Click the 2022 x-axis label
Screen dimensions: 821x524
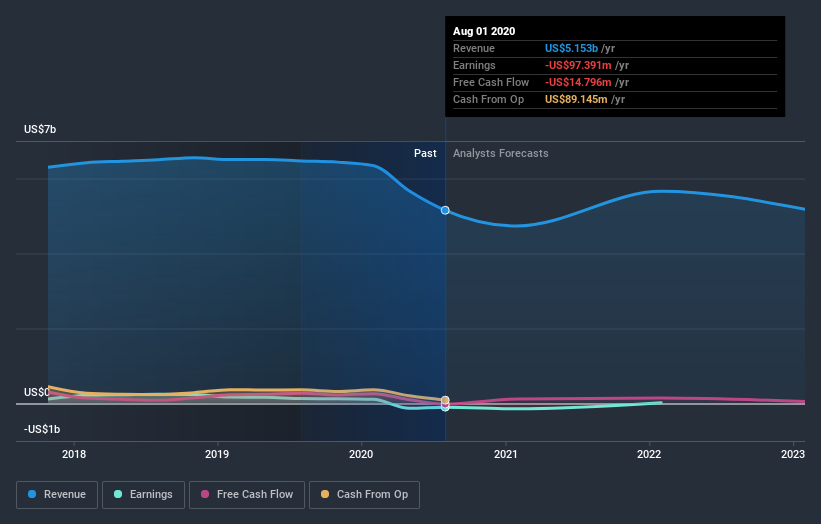(649, 454)
